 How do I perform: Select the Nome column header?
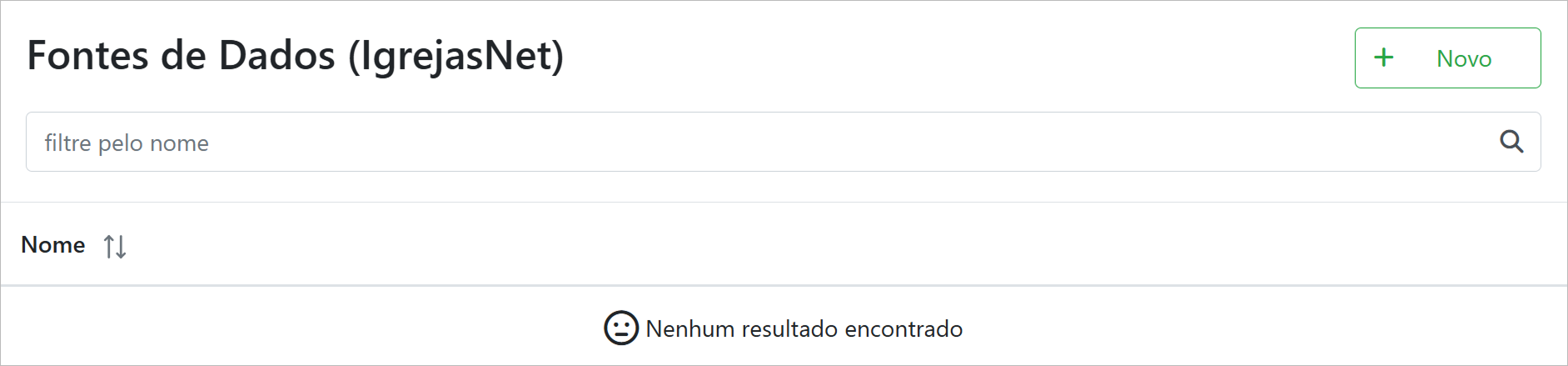tap(53, 245)
